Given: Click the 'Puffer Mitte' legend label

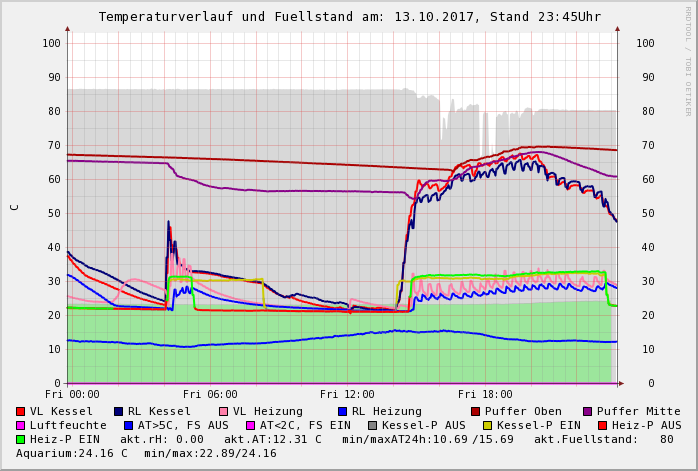Looking at the screenshot, I should pyautogui.click(x=639, y=411).
